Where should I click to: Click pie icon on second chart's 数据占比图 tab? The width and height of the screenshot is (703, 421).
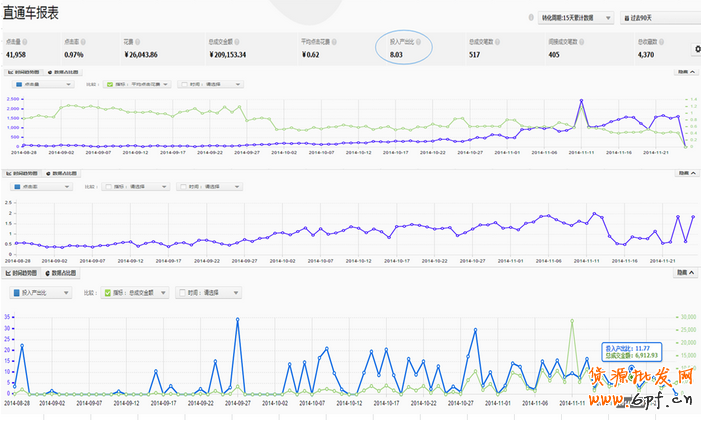point(49,173)
